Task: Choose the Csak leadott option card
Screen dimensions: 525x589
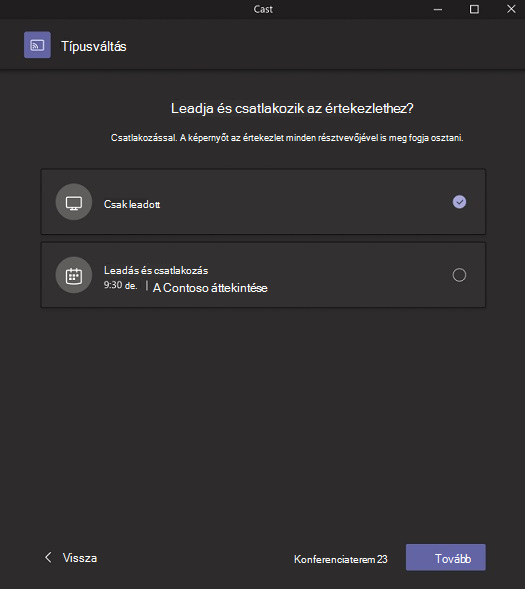Action: coord(263,202)
